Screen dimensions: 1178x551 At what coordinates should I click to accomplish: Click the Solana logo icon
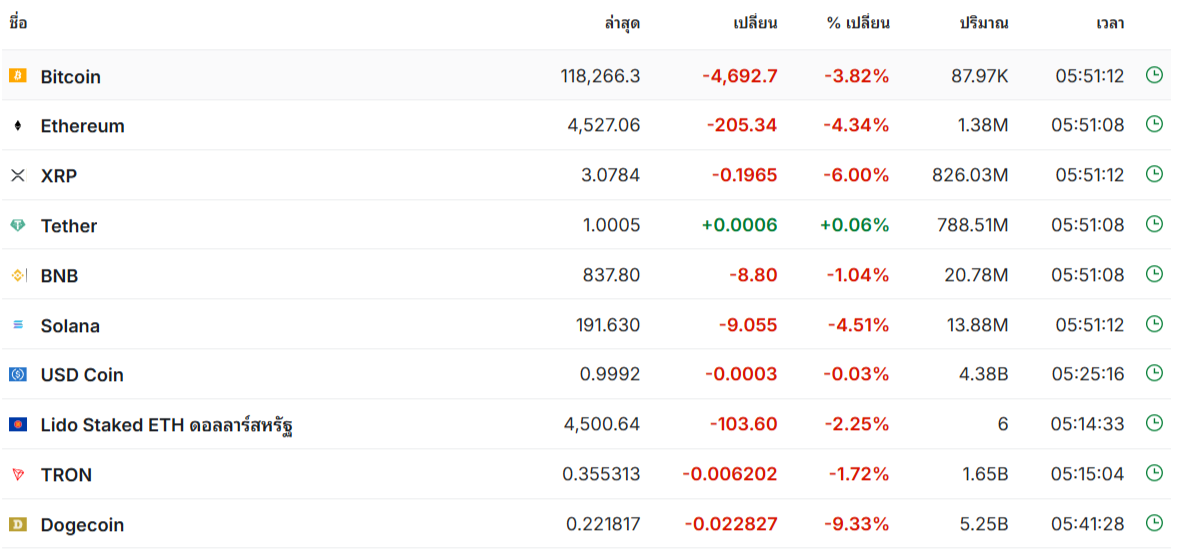[x=17, y=325]
